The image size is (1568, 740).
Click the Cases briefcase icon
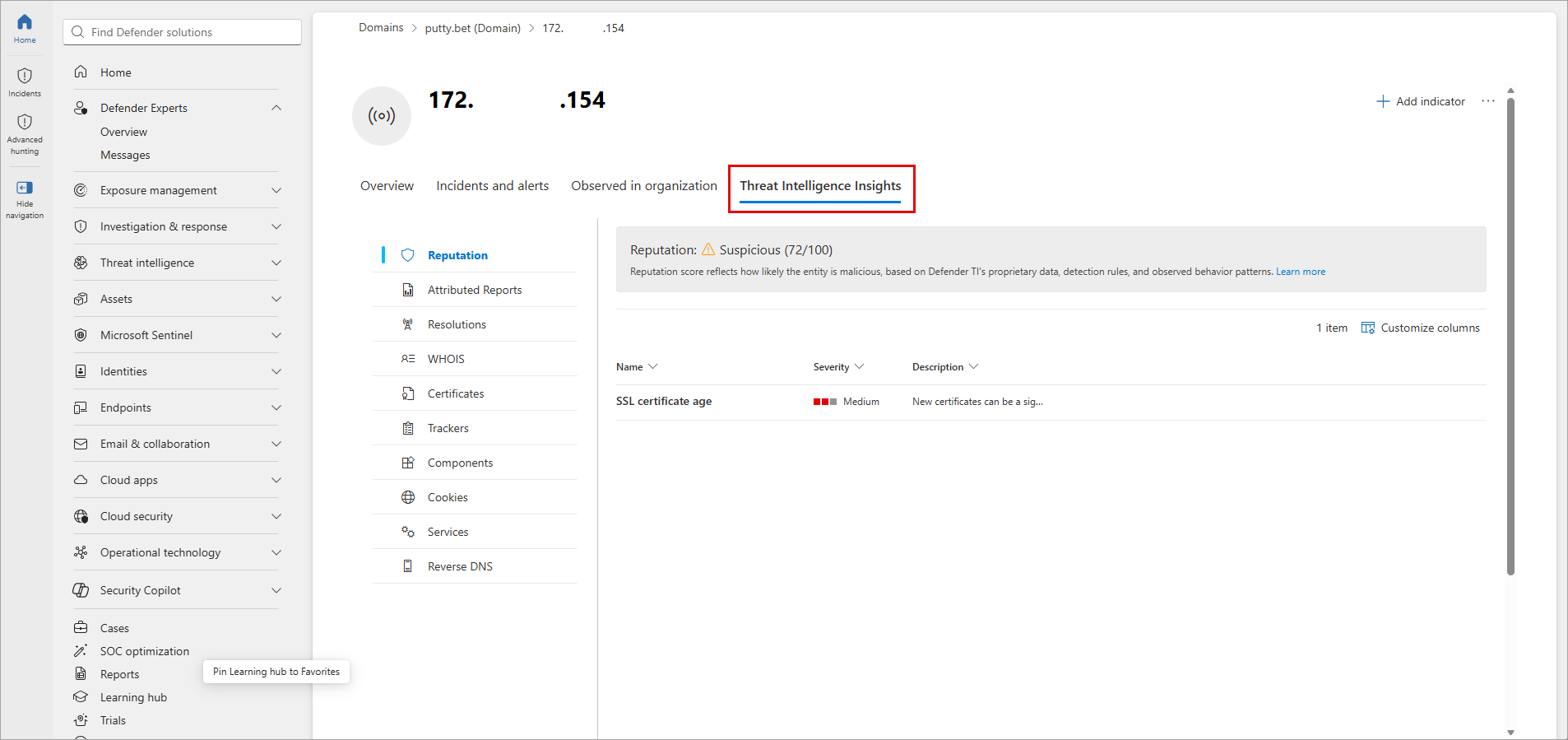tap(81, 628)
